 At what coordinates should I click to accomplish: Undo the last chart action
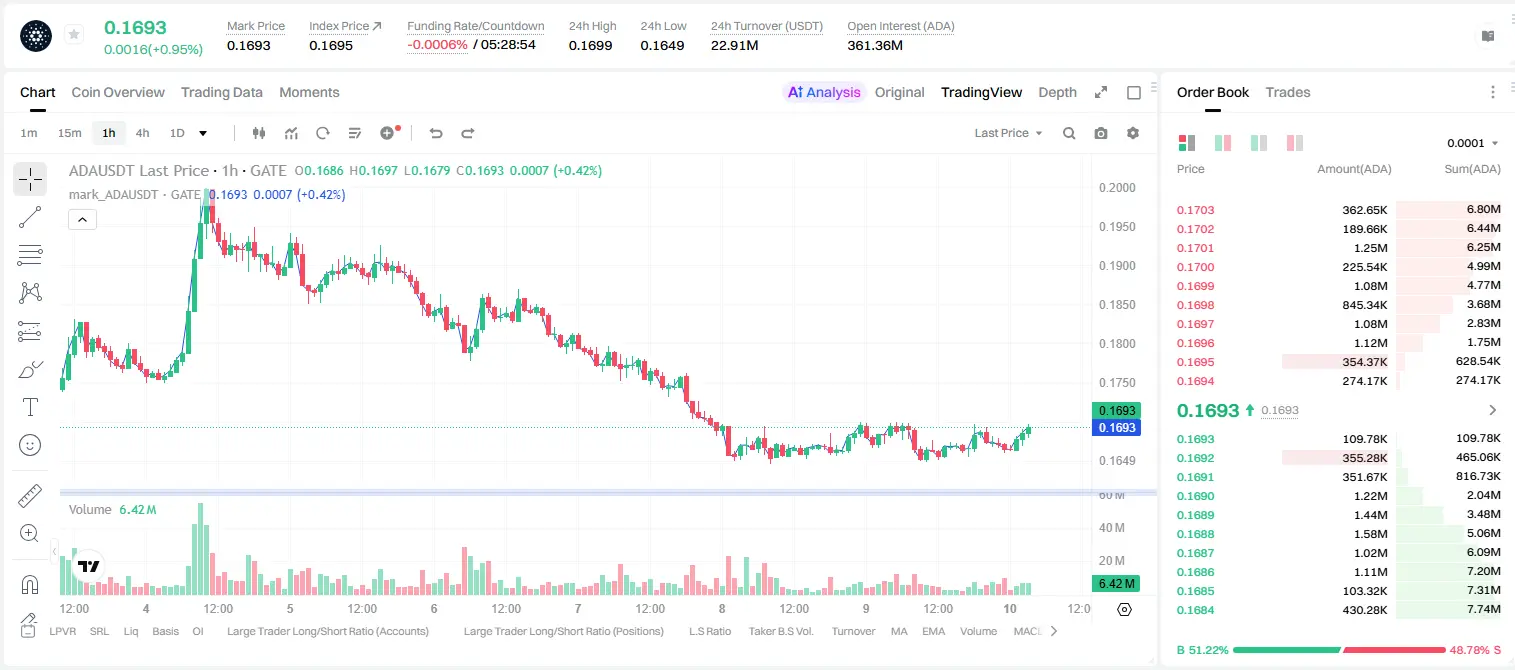point(435,133)
